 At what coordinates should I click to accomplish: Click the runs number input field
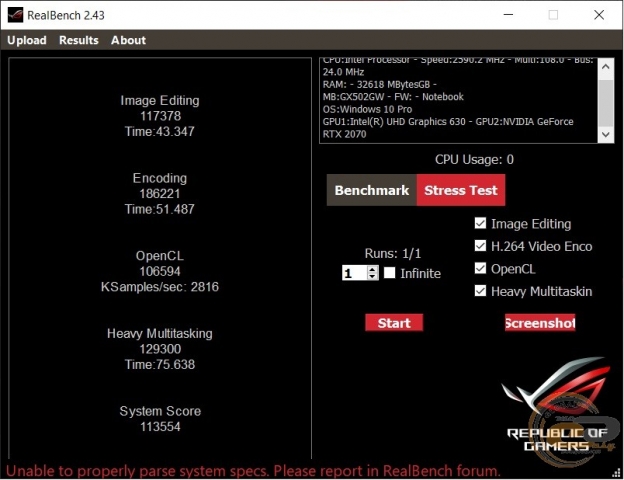pos(355,273)
